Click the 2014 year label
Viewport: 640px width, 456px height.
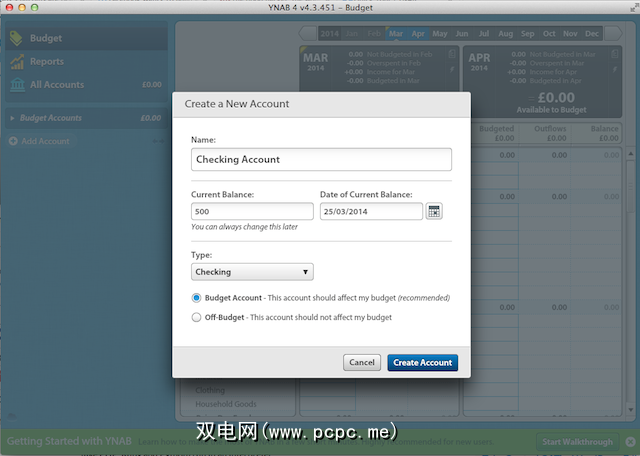coord(329,33)
